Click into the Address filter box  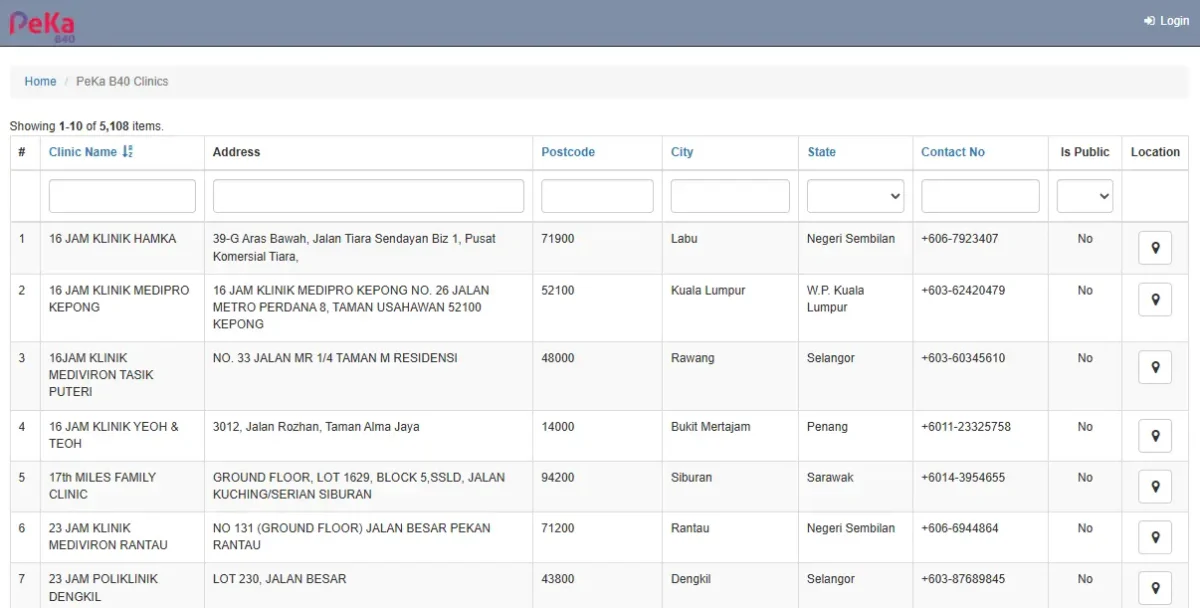[x=368, y=196]
